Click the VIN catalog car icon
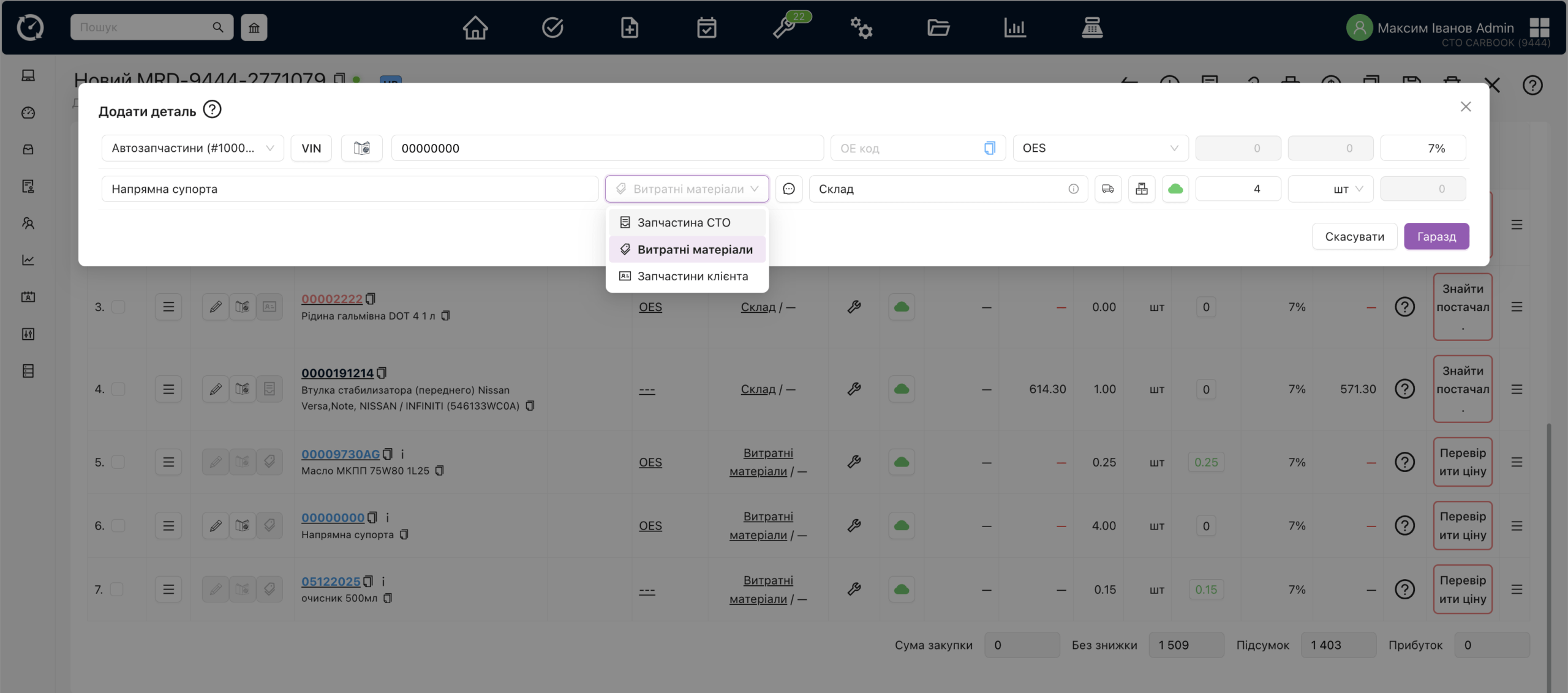Screen dimensions: 1568x693 click(361, 148)
